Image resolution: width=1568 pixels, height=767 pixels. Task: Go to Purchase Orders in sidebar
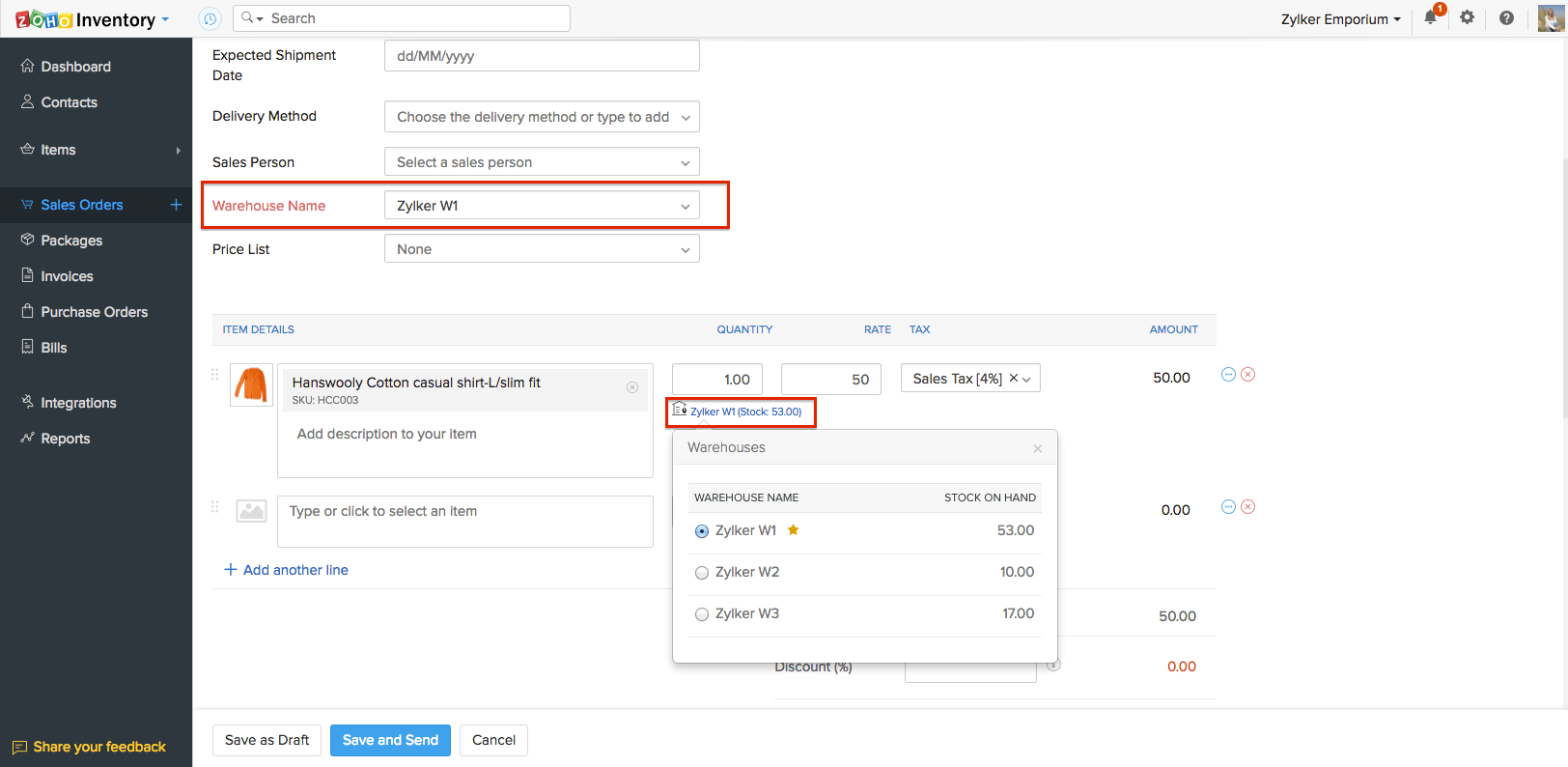[x=95, y=312]
